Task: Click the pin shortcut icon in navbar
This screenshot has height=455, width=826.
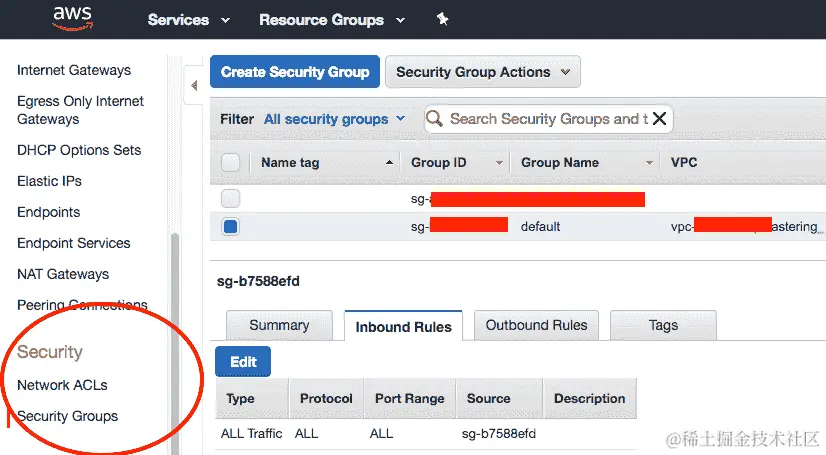Action: [x=443, y=19]
